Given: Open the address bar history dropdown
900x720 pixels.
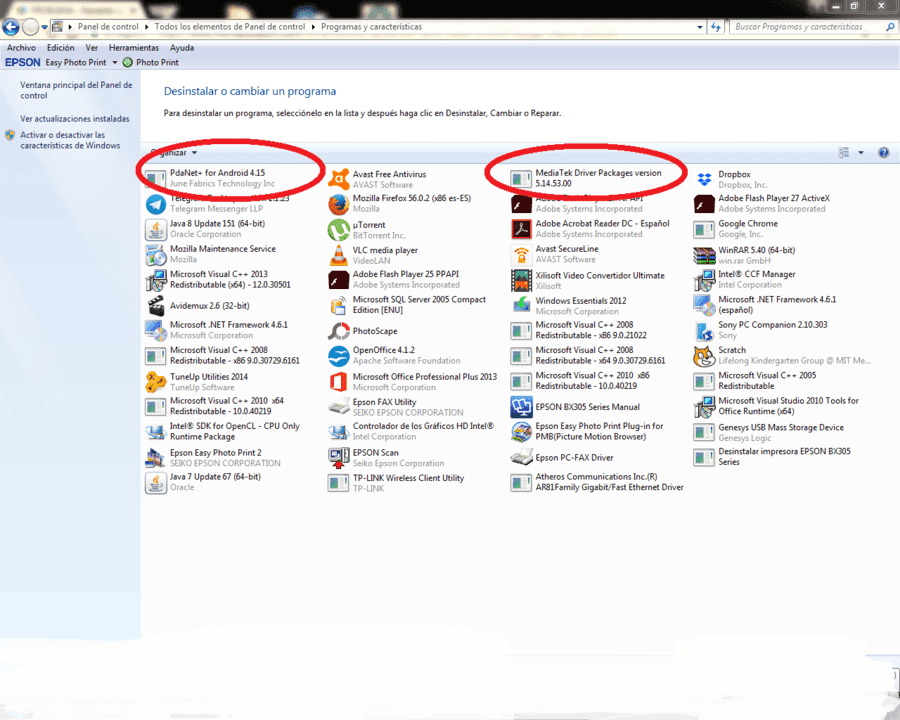Looking at the screenshot, I should [699, 27].
